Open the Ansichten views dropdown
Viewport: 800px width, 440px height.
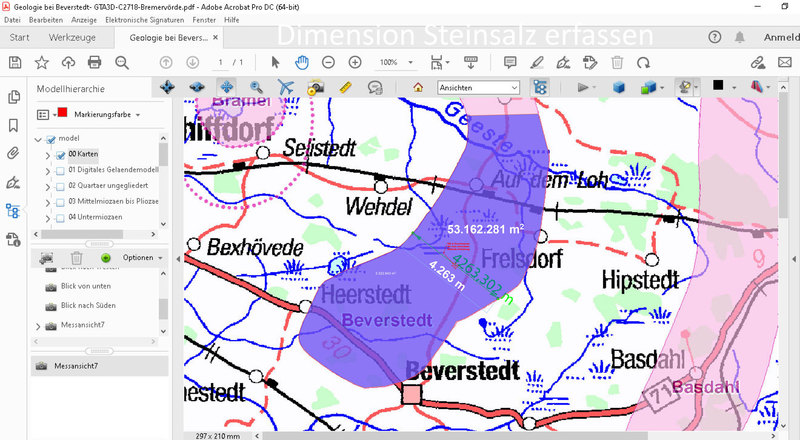pos(478,88)
